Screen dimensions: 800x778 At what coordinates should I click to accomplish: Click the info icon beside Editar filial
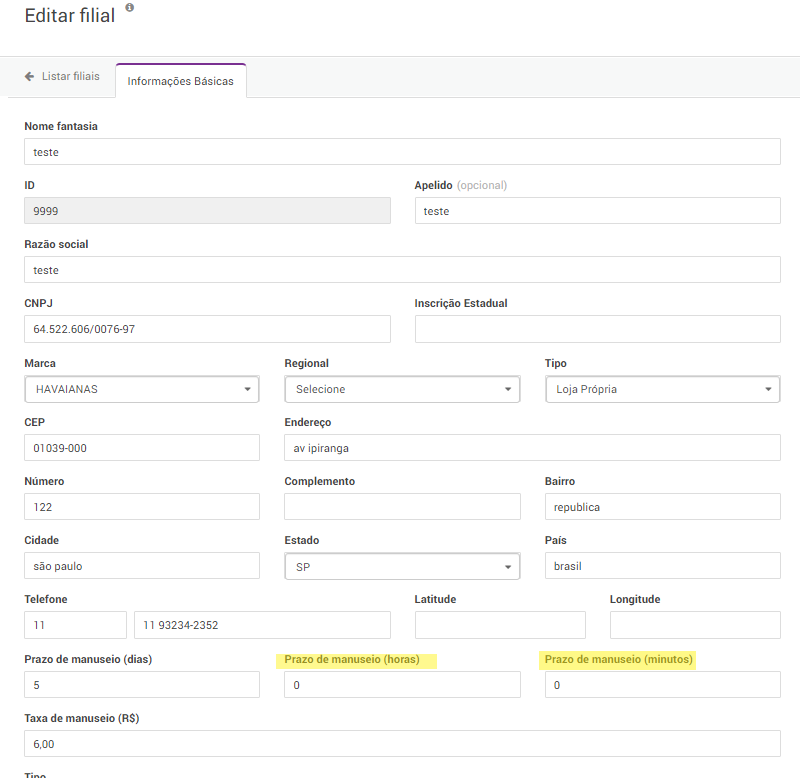(x=130, y=8)
